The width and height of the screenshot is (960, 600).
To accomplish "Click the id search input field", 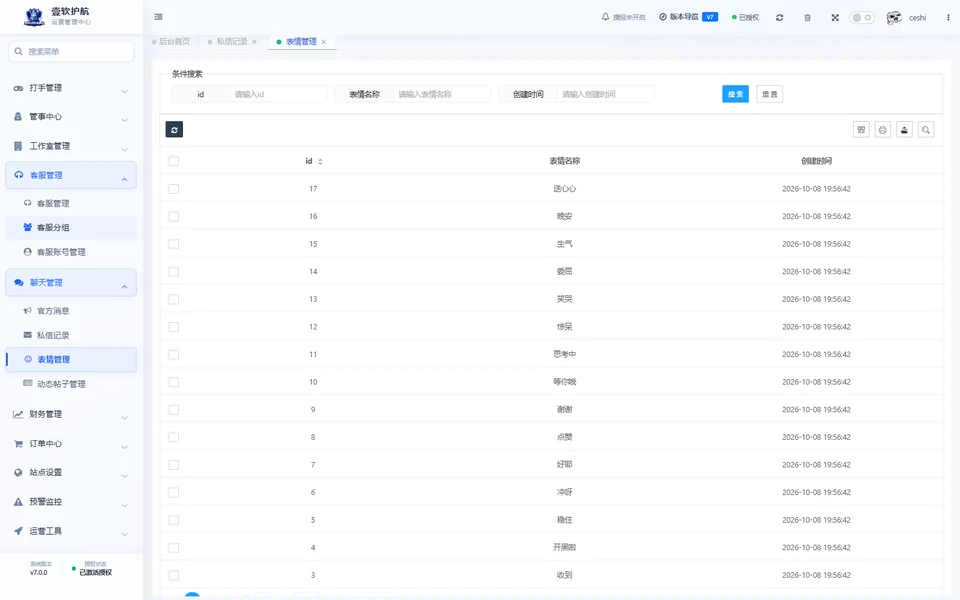I will tap(279, 94).
